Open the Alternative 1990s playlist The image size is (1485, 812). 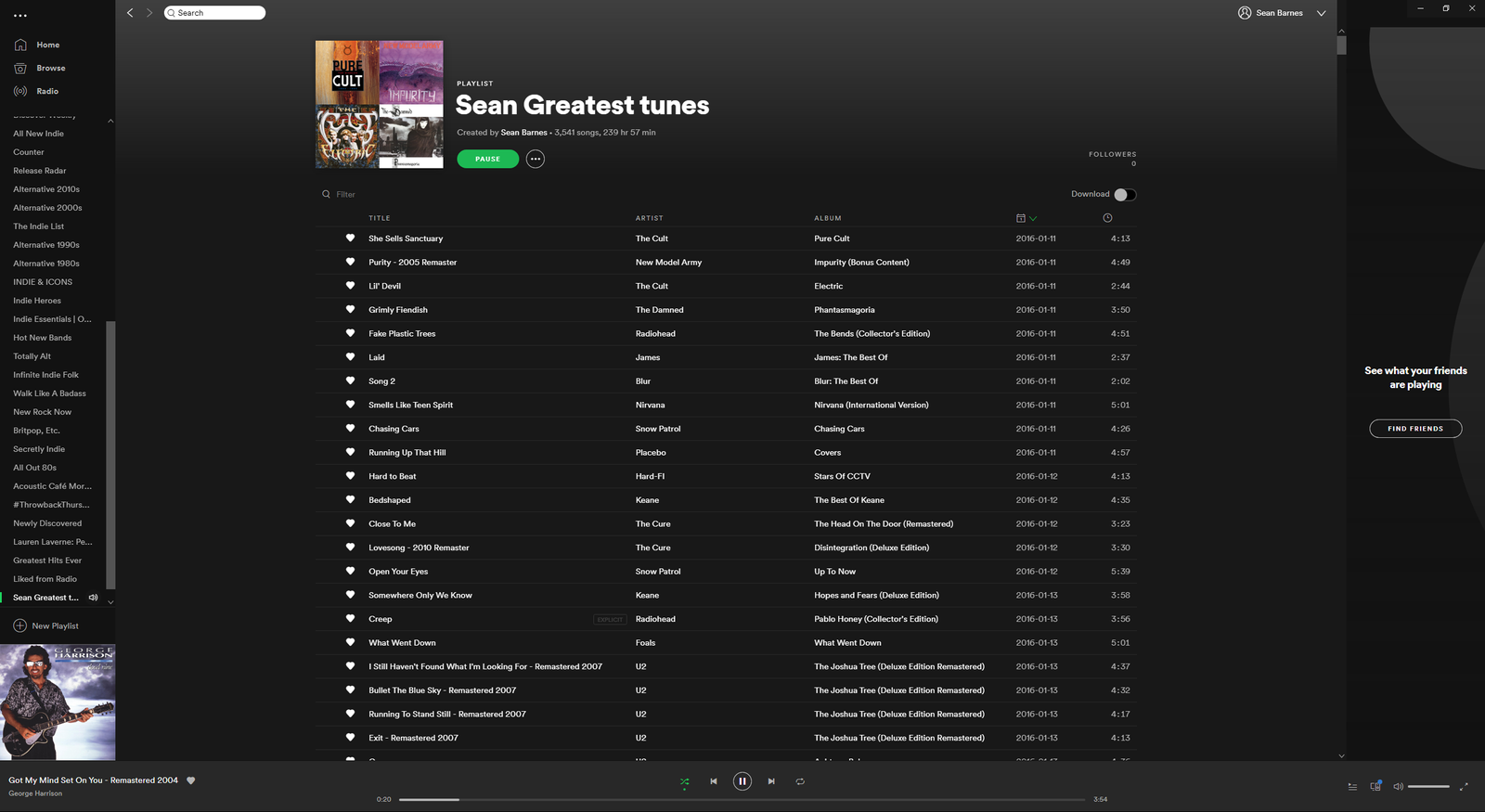pyautogui.click(x=46, y=245)
